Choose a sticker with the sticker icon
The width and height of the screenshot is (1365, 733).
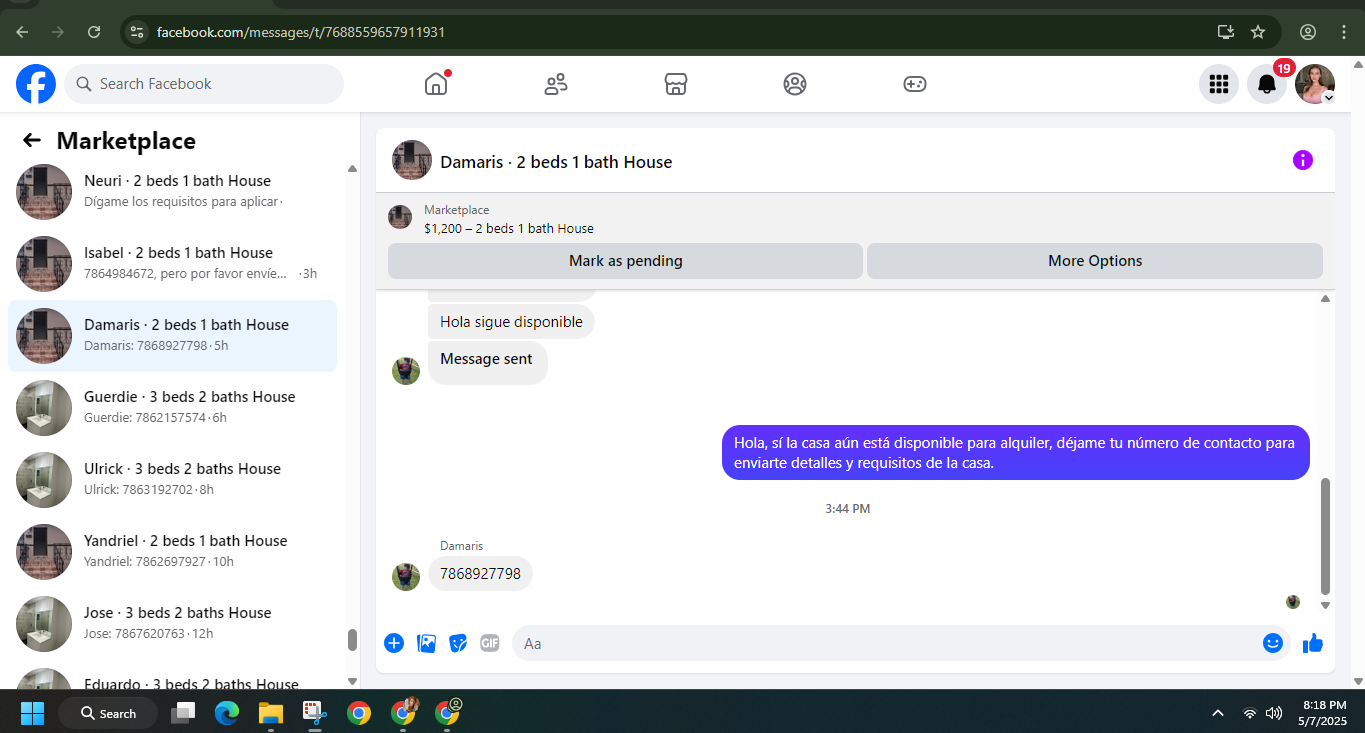(458, 643)
